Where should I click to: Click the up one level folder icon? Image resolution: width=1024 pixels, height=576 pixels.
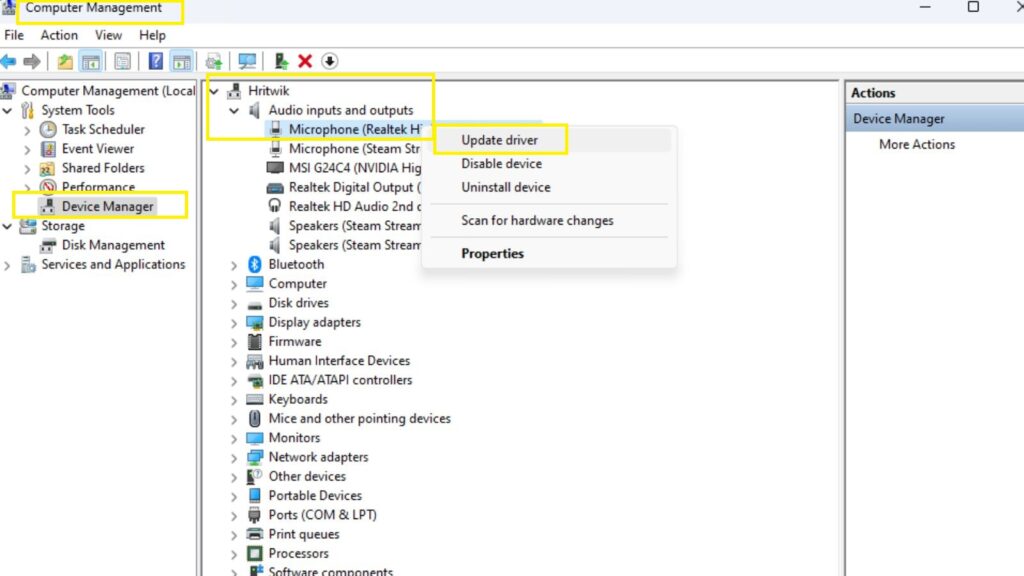tap(65, 61)
